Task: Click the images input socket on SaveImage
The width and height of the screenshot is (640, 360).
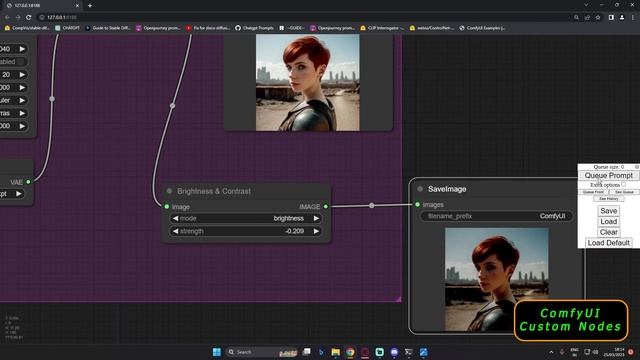Action: pos(417,204)
